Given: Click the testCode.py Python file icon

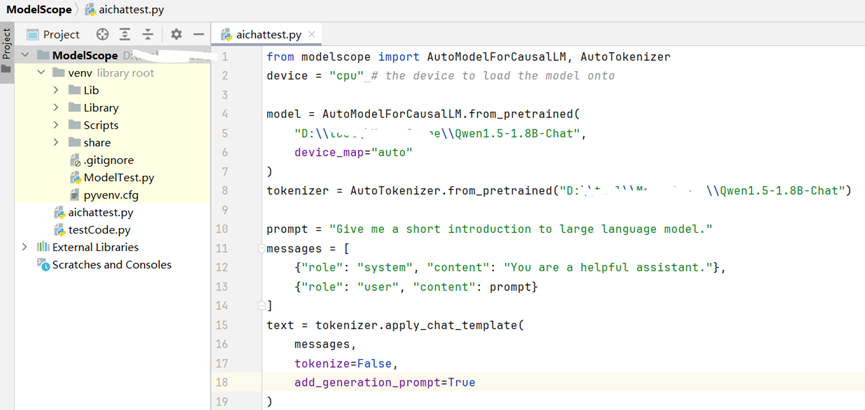Looking at the screenshot, I should (59, 230).
